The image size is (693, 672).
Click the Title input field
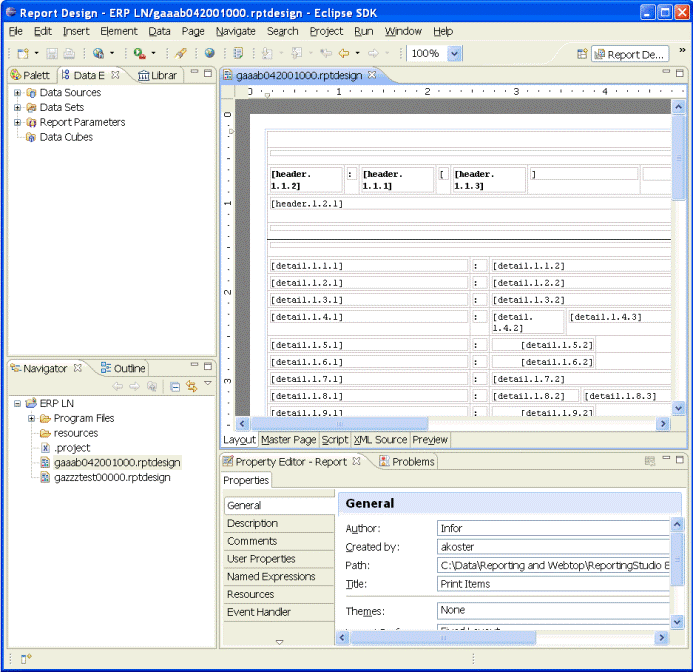tap(553, 584)
